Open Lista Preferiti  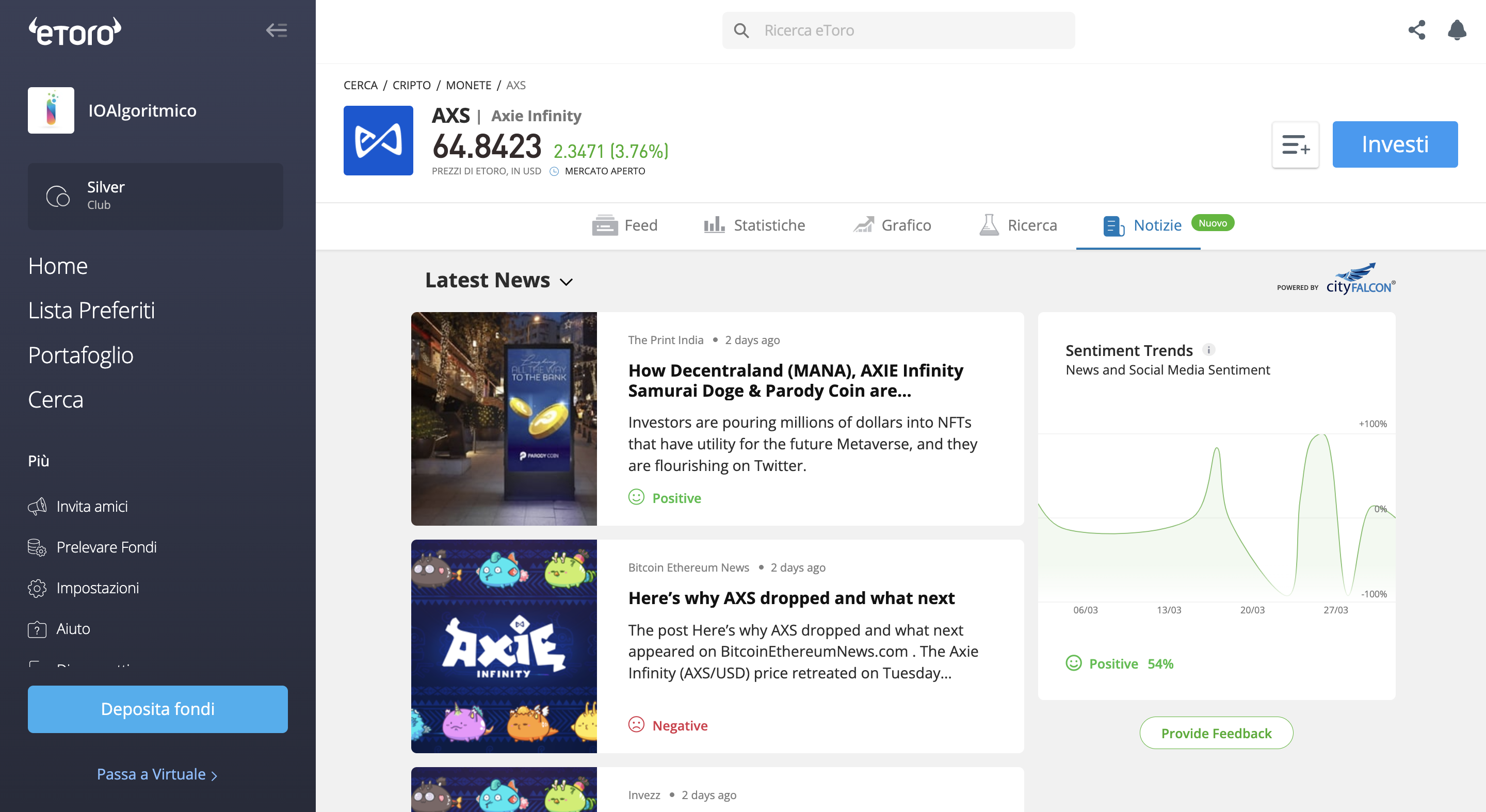tap(91, 310)
